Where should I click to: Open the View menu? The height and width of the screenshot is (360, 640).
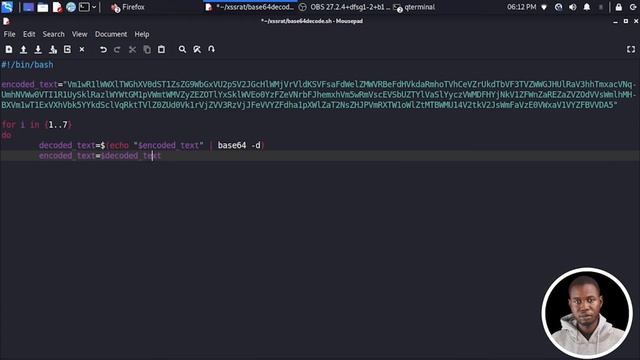[80, 34]
